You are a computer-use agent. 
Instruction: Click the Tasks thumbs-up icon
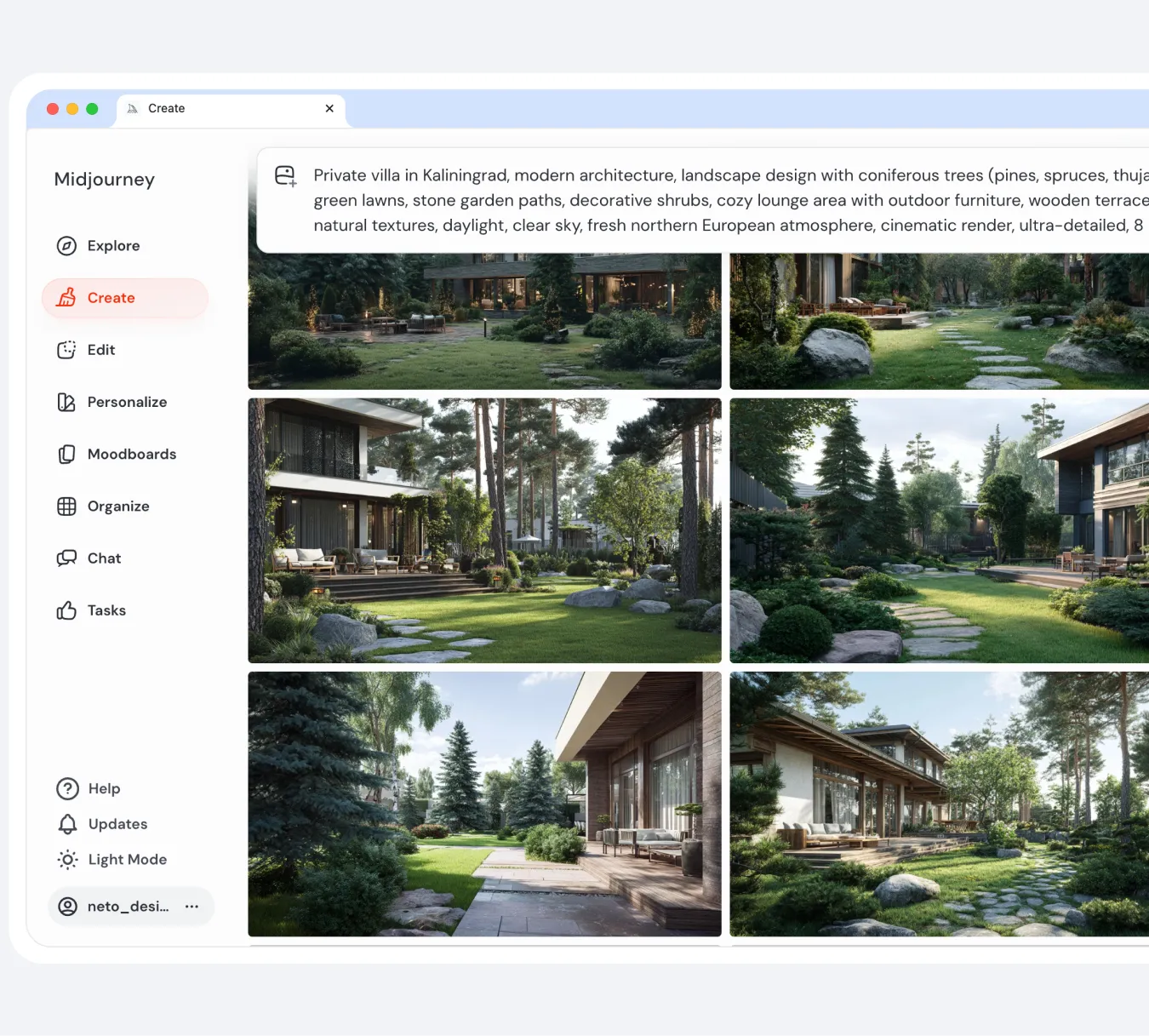[x=66, y=610]
